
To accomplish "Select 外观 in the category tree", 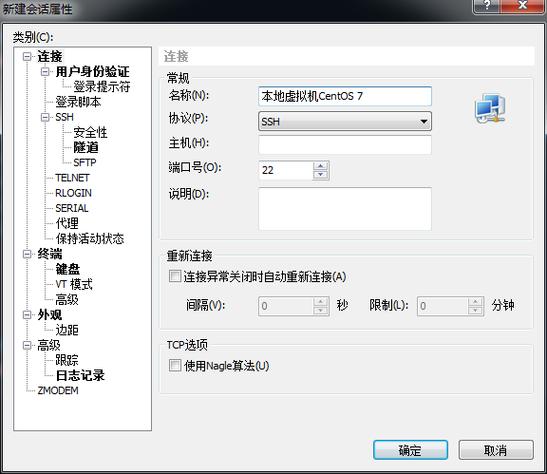I will [x=50, y=315].
